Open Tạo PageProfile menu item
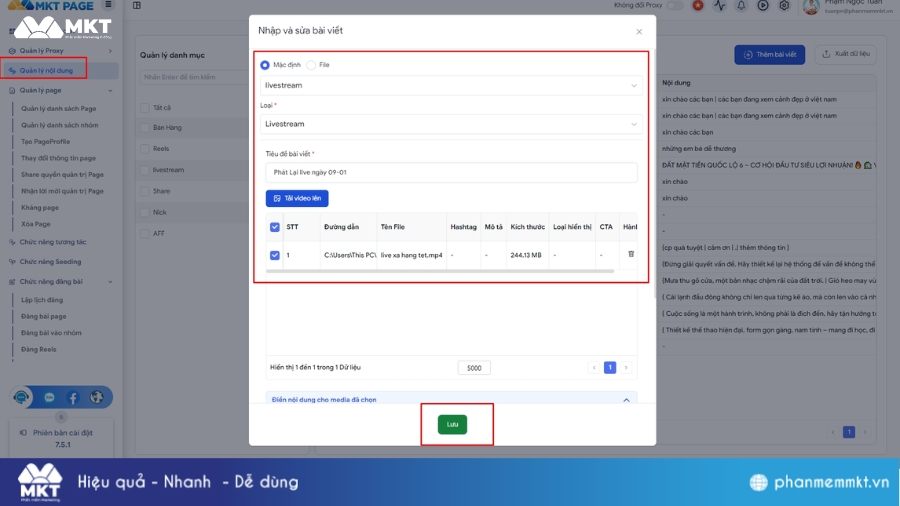 coord(45,142)
